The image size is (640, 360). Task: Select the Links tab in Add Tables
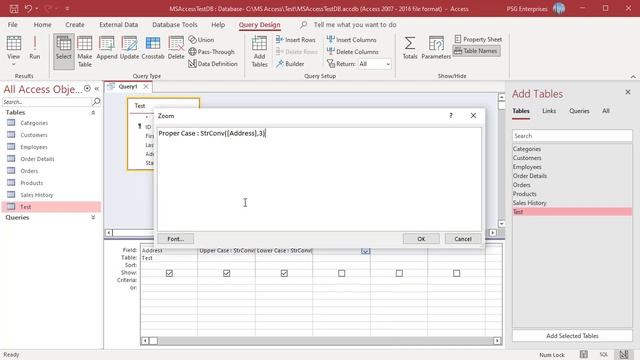point(549,111)
